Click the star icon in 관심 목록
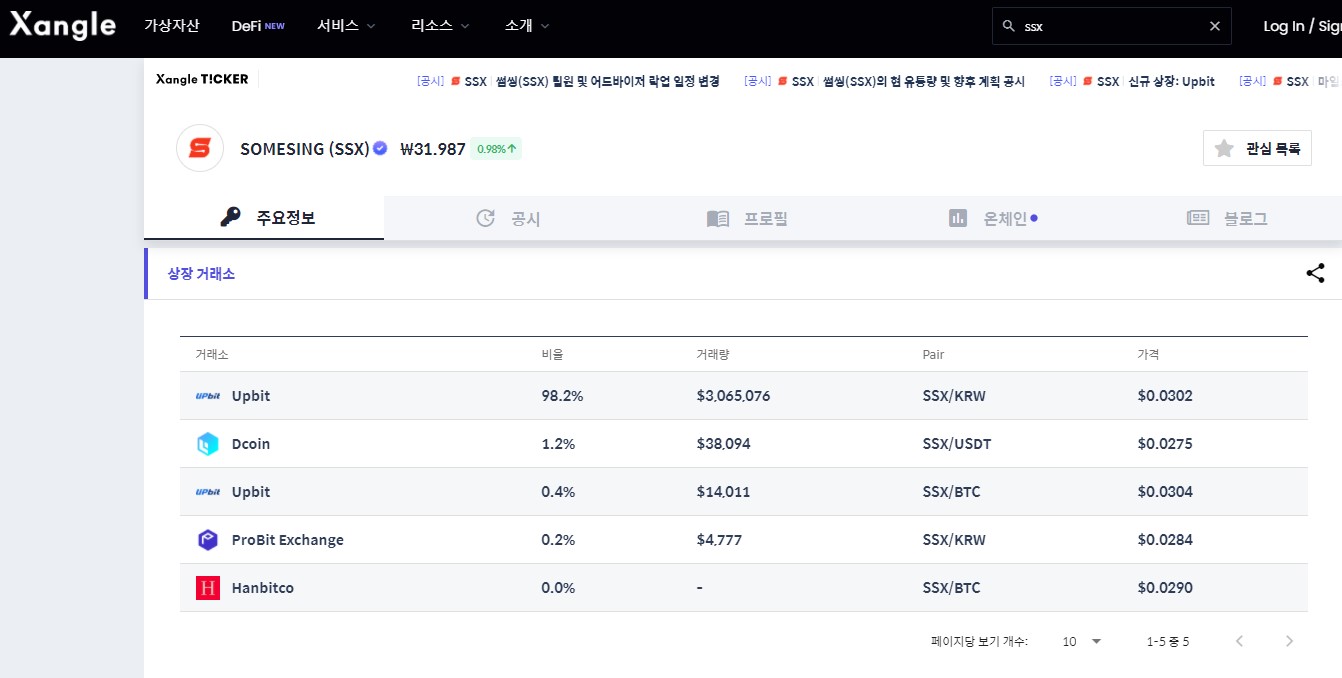Image resolution: width=1342 pixels, height=678 pixels. click(x=1224, y=149)
